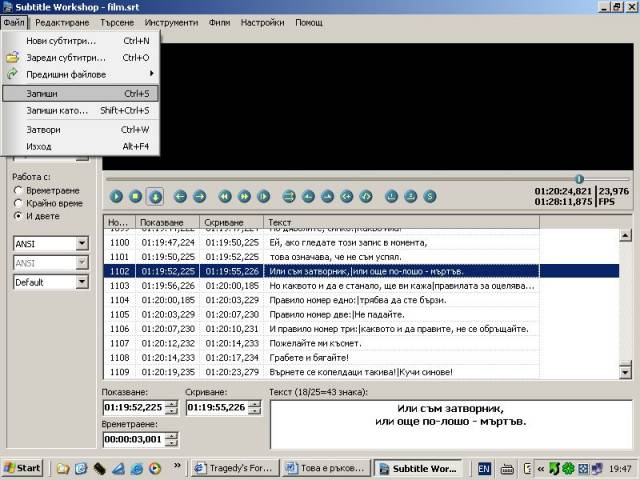Sort by Показване column header
The image size is (640, 480).
click(x=167, y=222)
